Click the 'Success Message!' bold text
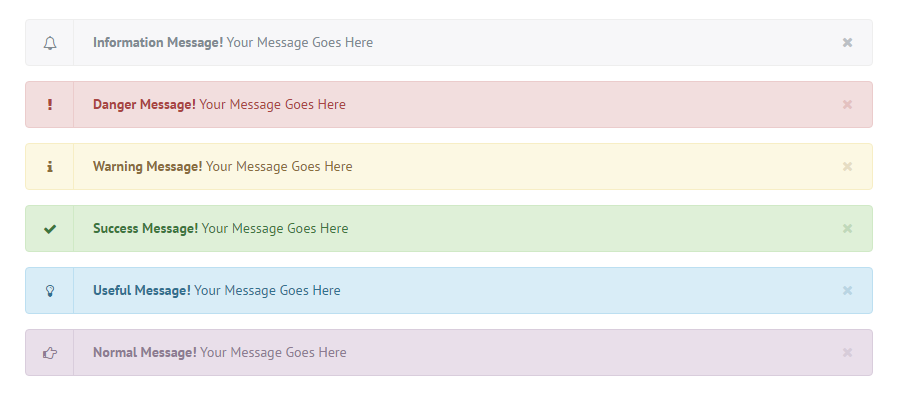Viewport: 902px width, 398px height. pyautogui.click(x=146, y=229)
